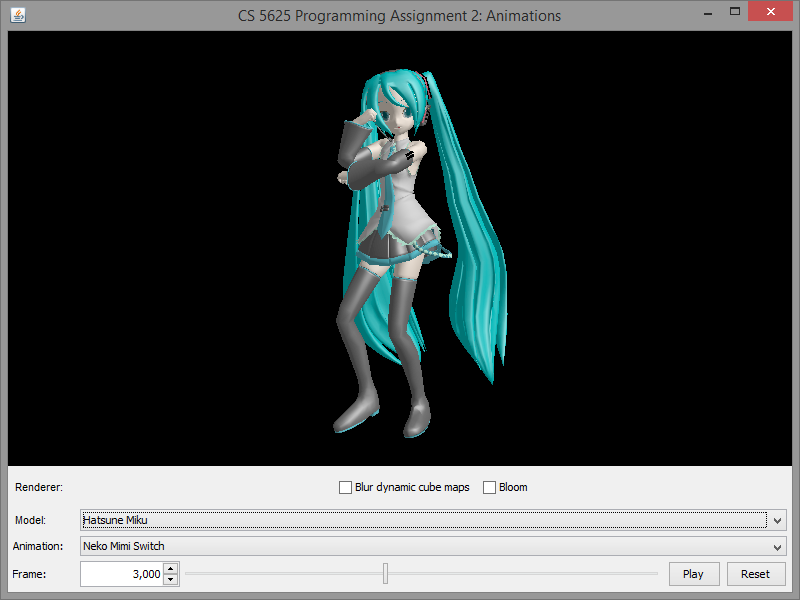This screenshot has width=800, height=600.
Task: Enable Blur dynamic cube maps checkbox
Action: (x=346, y=488)
